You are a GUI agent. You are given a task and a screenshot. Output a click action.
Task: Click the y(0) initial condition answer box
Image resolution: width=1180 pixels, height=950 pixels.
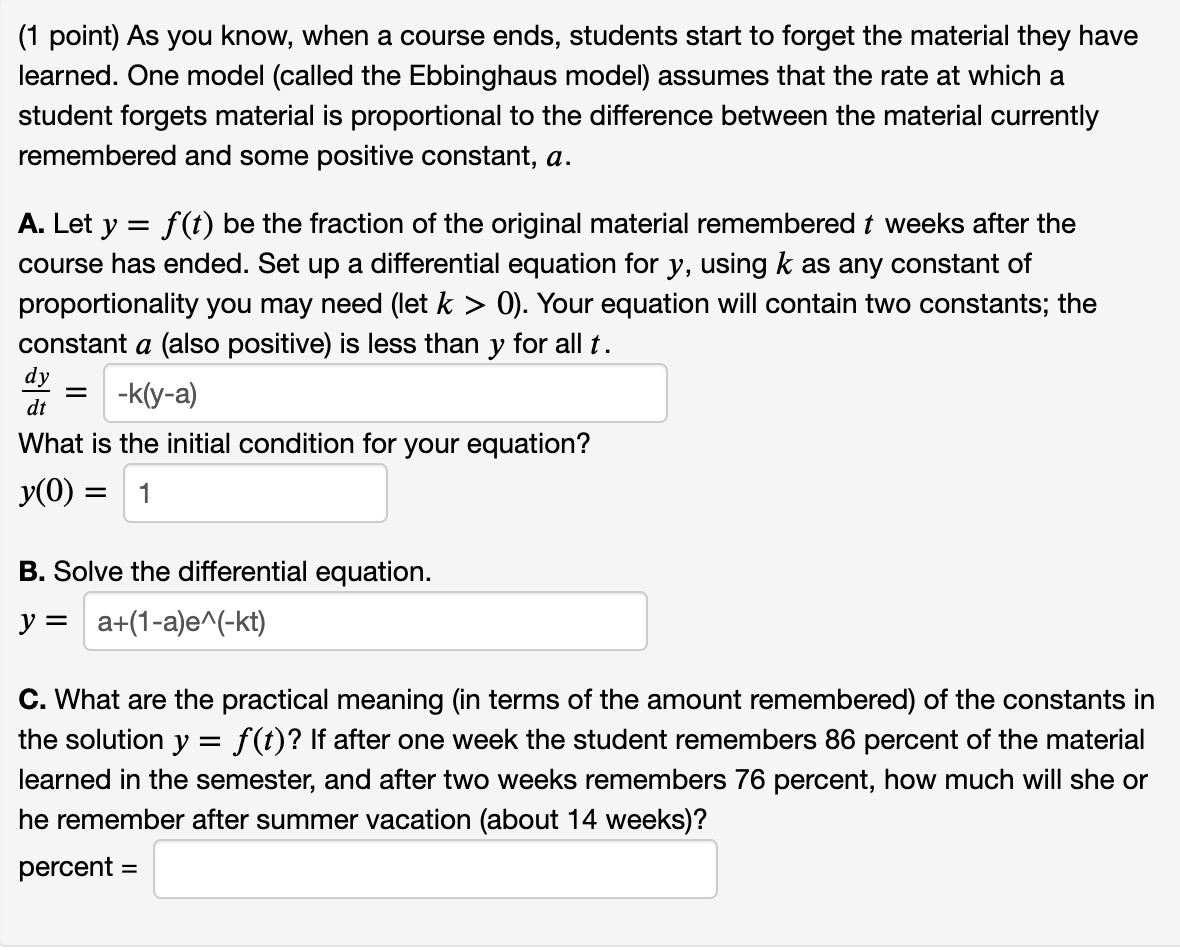coord(255,493)
